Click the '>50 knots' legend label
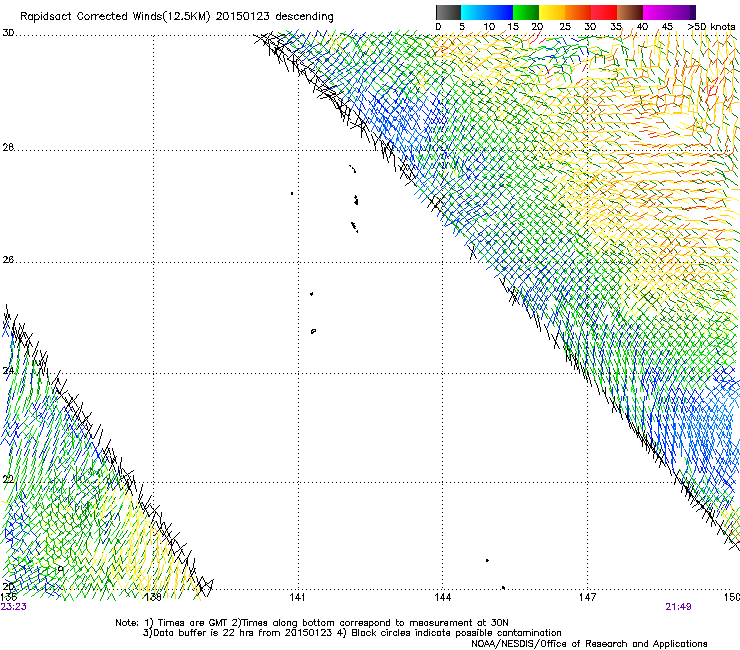Viewport: 740px width, 650px height. (x=711, y=27)
